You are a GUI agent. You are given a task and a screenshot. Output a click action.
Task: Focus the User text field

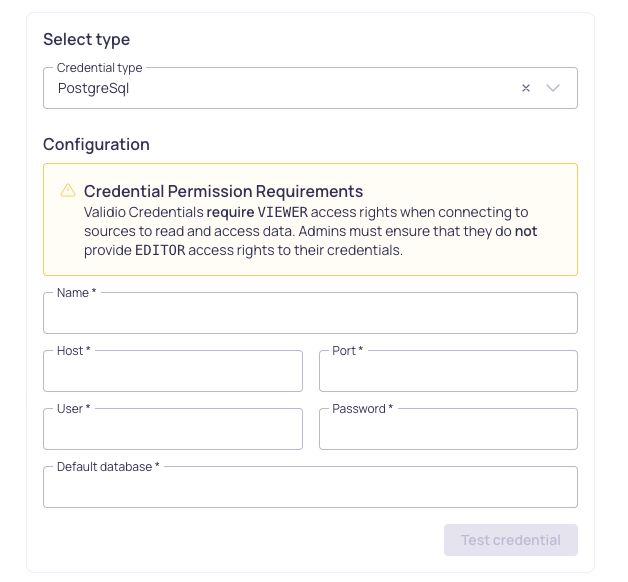[x=173, y=430]
